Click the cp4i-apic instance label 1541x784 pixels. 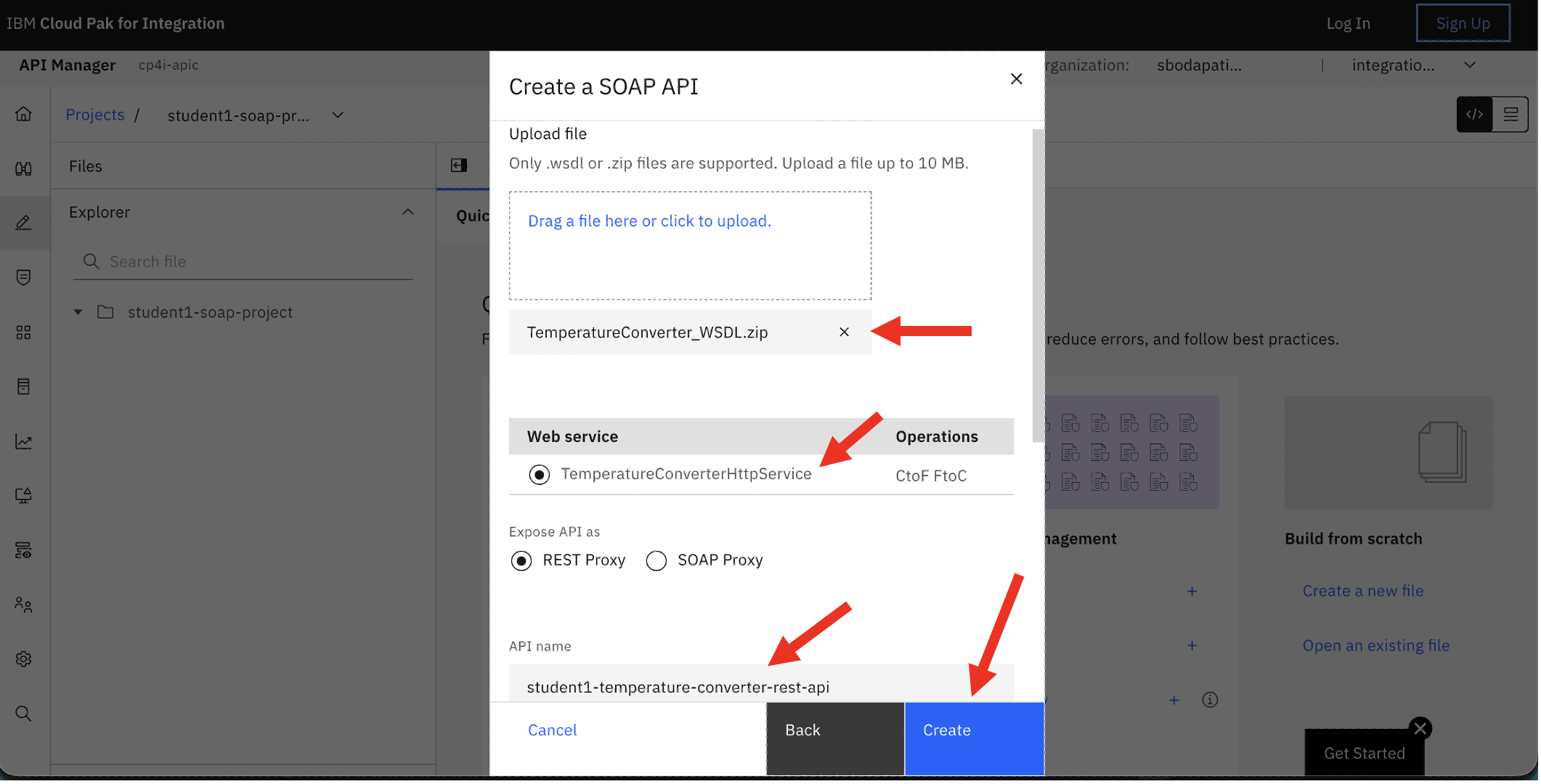[169, 65]
